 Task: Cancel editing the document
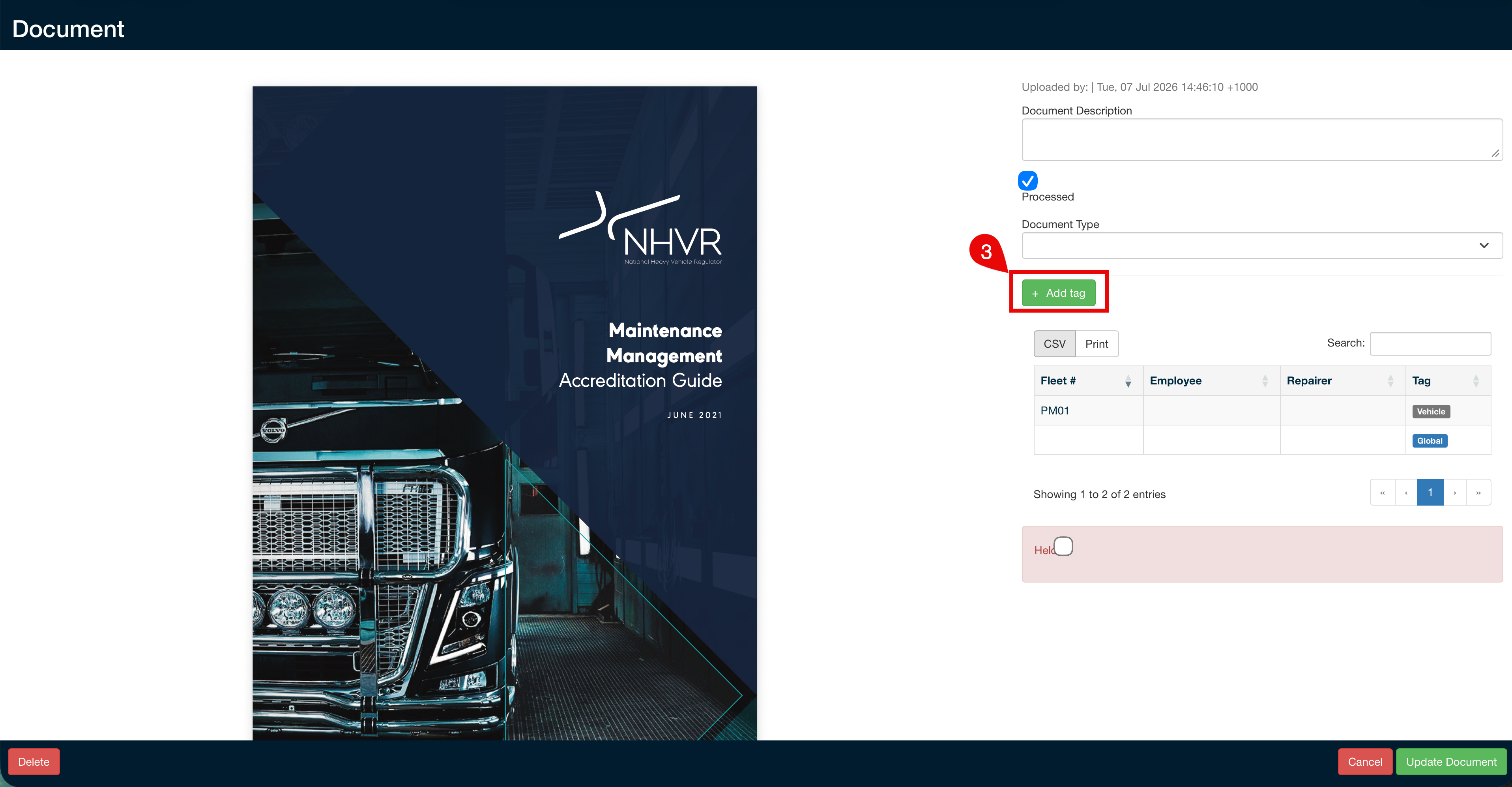1365,762
